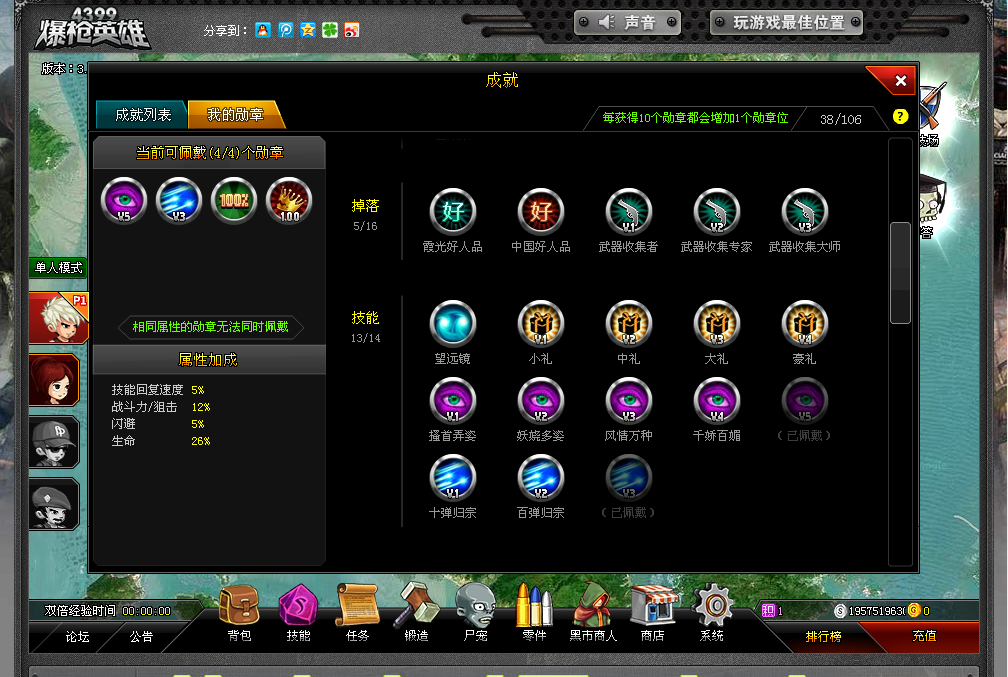
Task: Click the medal list scrollbar thumb
Action: 900,273
